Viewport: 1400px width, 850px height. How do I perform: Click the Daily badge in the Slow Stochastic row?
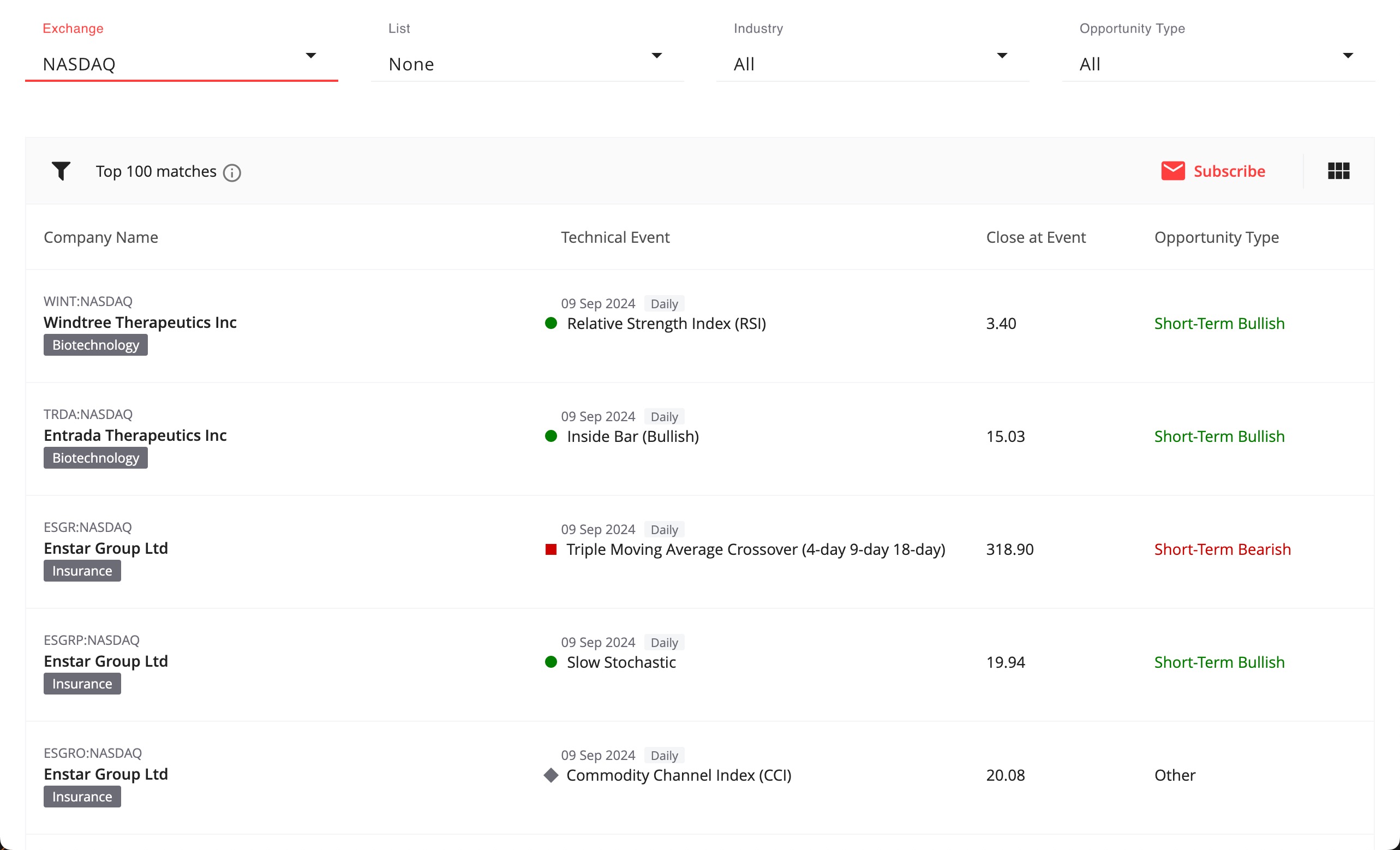pos(664,643)
